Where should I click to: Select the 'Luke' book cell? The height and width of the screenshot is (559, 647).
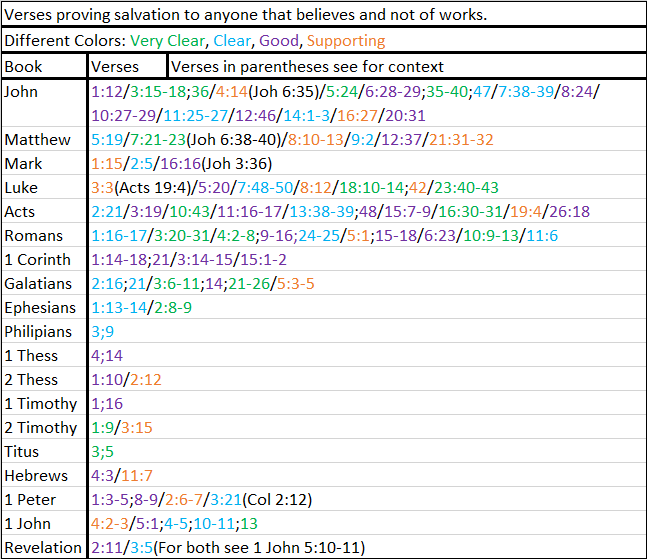coord(45,187)
